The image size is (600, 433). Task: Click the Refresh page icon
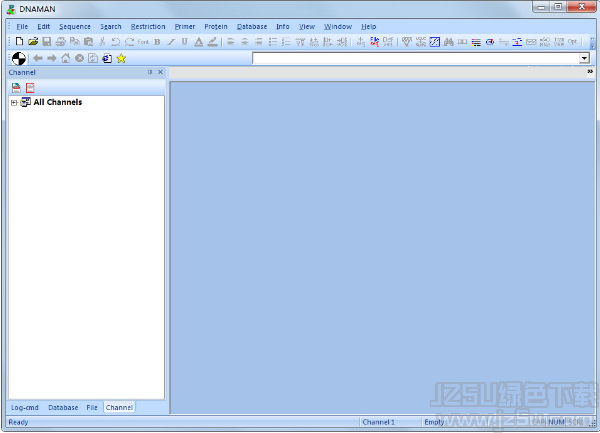point(93,58)
